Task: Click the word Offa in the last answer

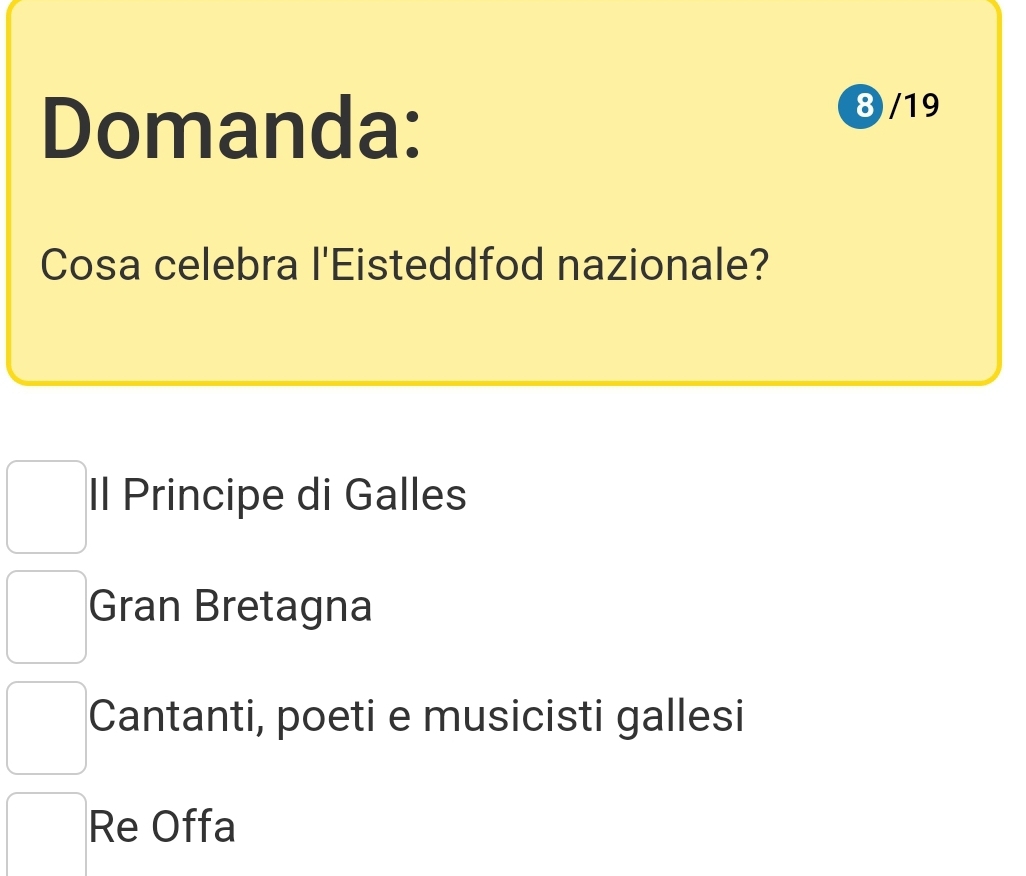Action: 194,827
